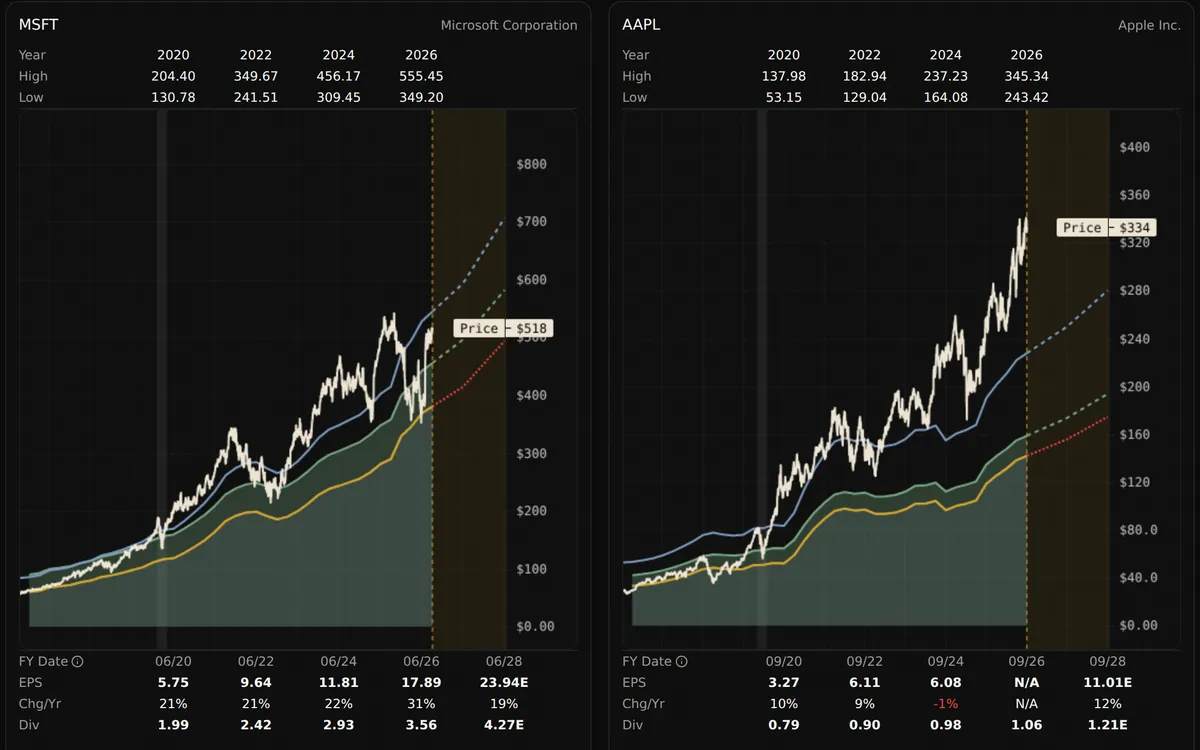Click AAPL fiscal date 09/24

tap(946, 662)
